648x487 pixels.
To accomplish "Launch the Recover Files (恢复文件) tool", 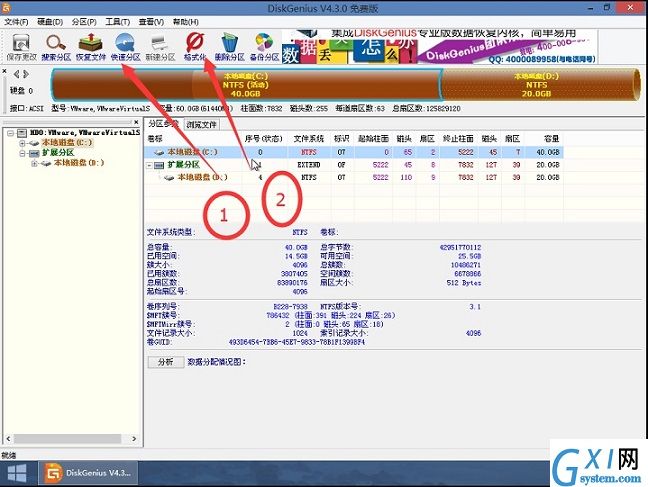I will (91, 48).
